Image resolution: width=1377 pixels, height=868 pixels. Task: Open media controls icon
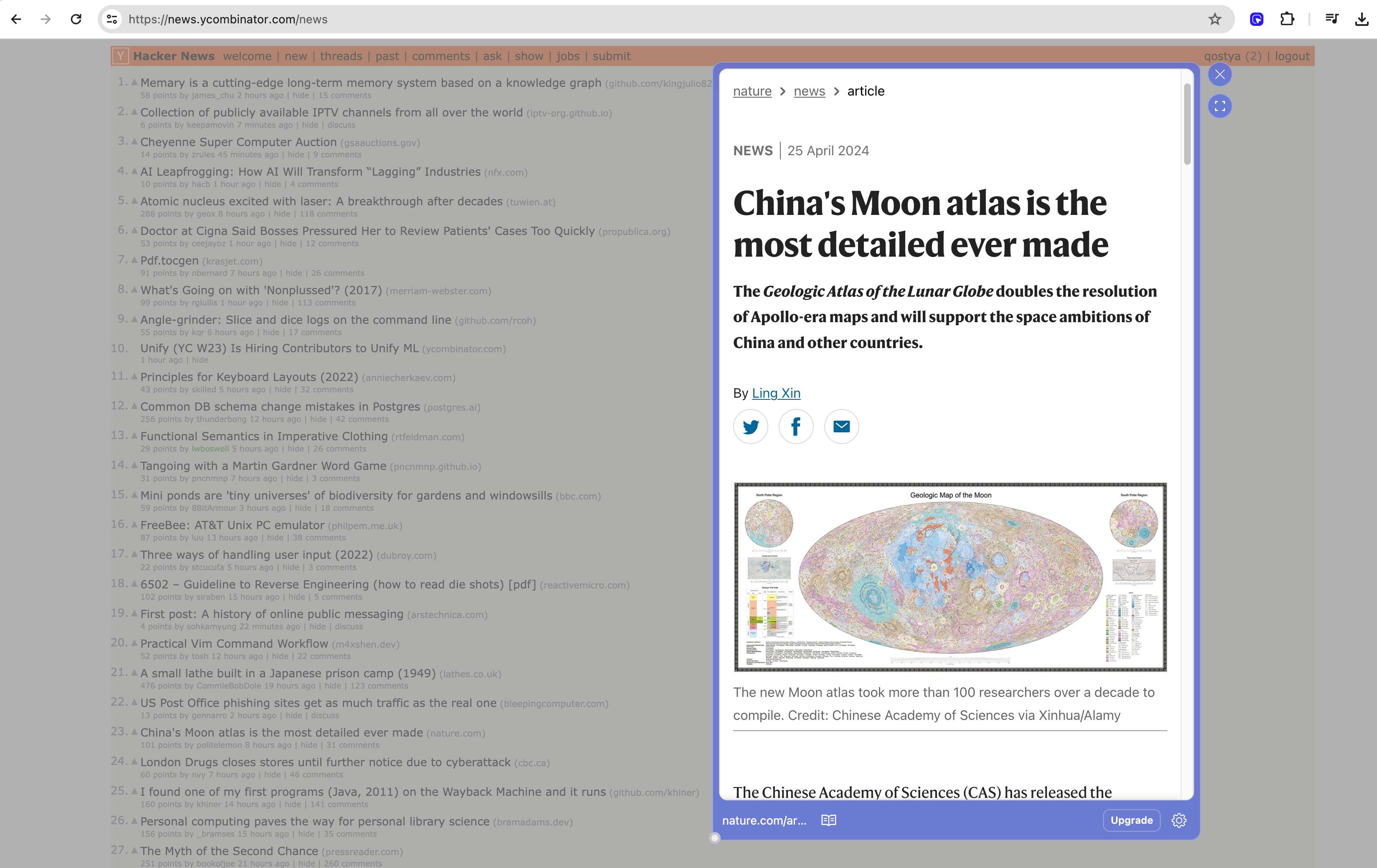click(1331, 20)
